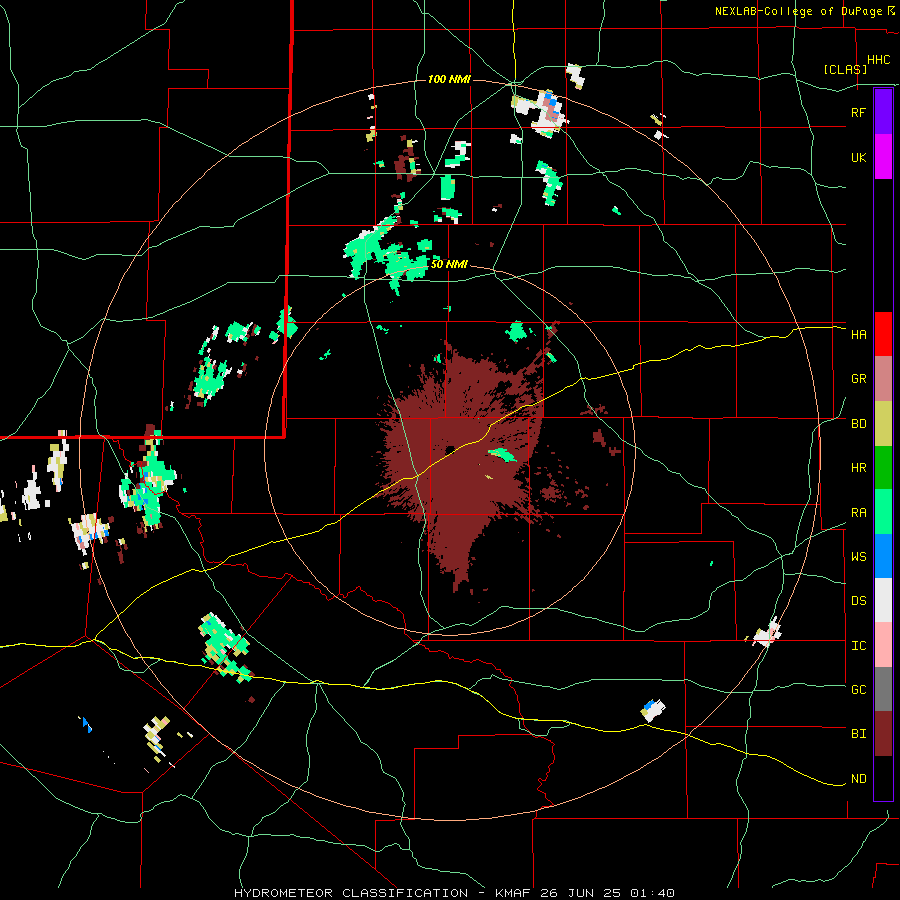Click the ND black legend swatch

(x=883, y=778)
